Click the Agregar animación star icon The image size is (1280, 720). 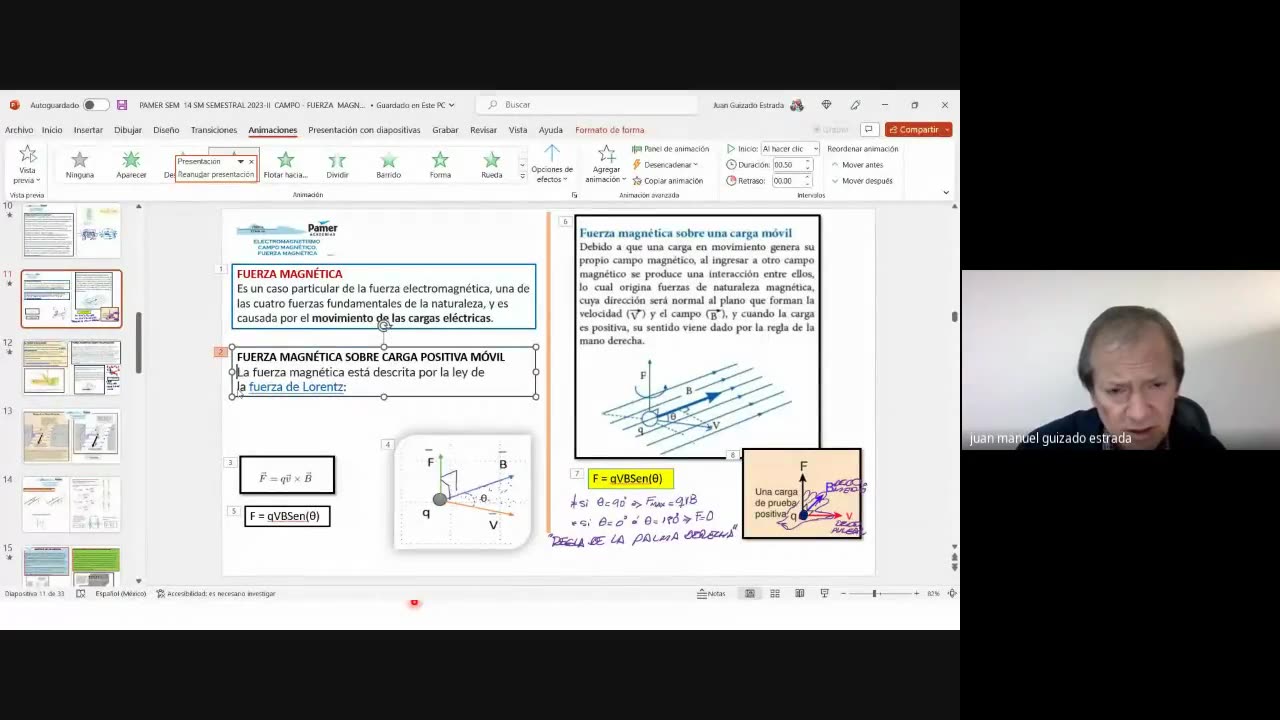pyautogui.click(x=607, y=153)
